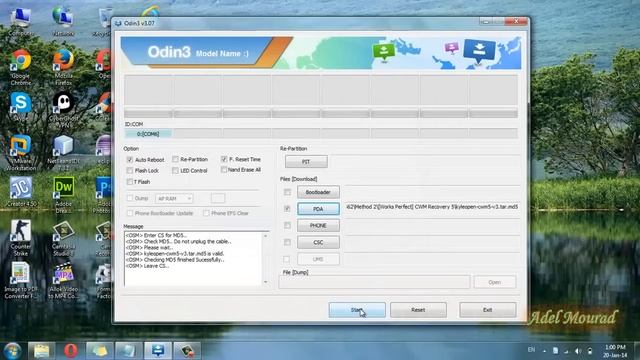Screen dimensions: 640x360
Task: Tick the Bootloader file checkbox
Action: [x=287, y=192]
